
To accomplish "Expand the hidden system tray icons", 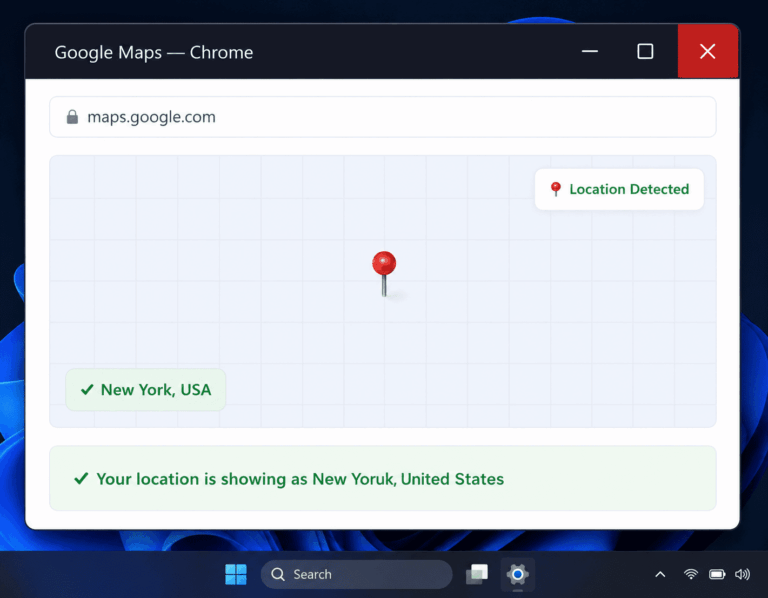I will pos(660,574).
